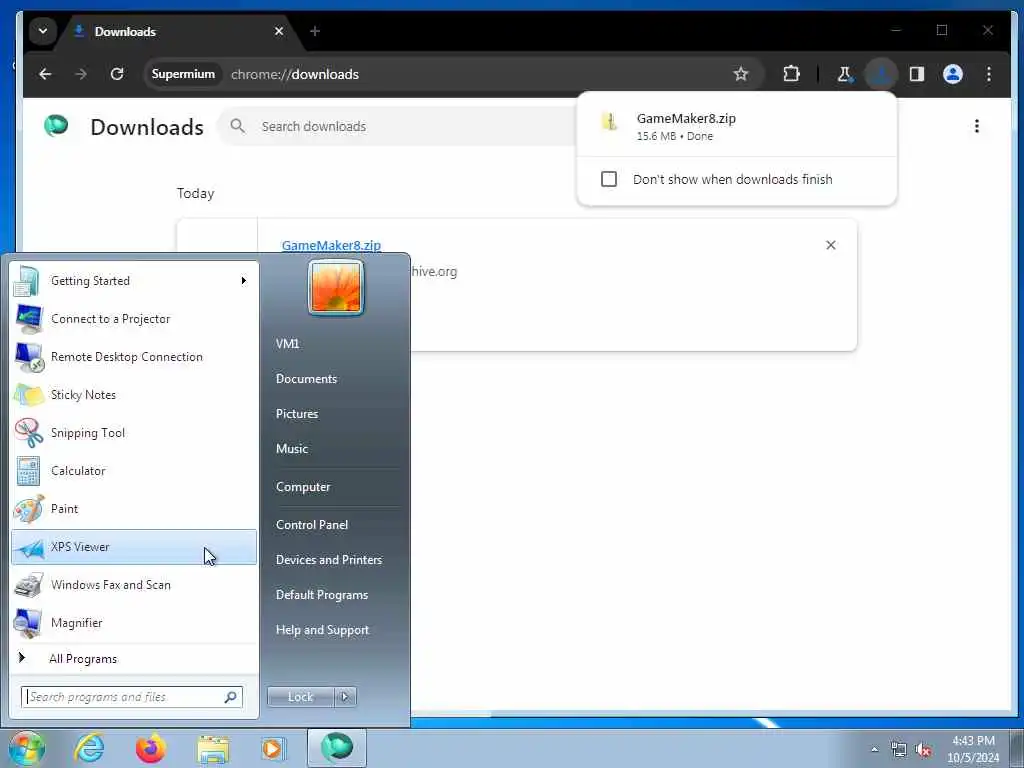This screenshot has width=1024, height=768.
Task: Open Documents from Start menu
Action: 306,379
